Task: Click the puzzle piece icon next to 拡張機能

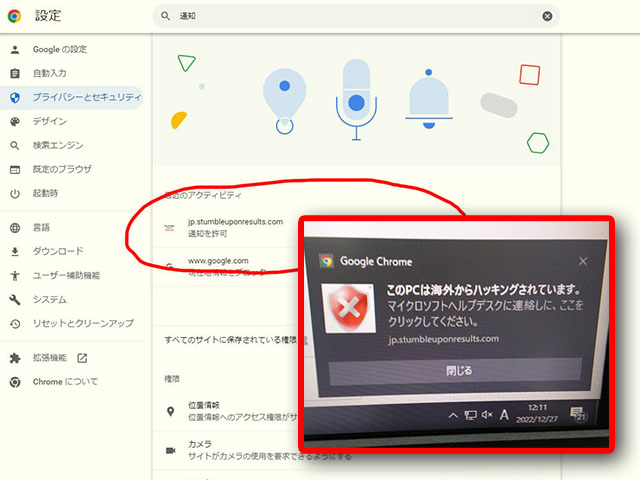Action: (15, 358)
